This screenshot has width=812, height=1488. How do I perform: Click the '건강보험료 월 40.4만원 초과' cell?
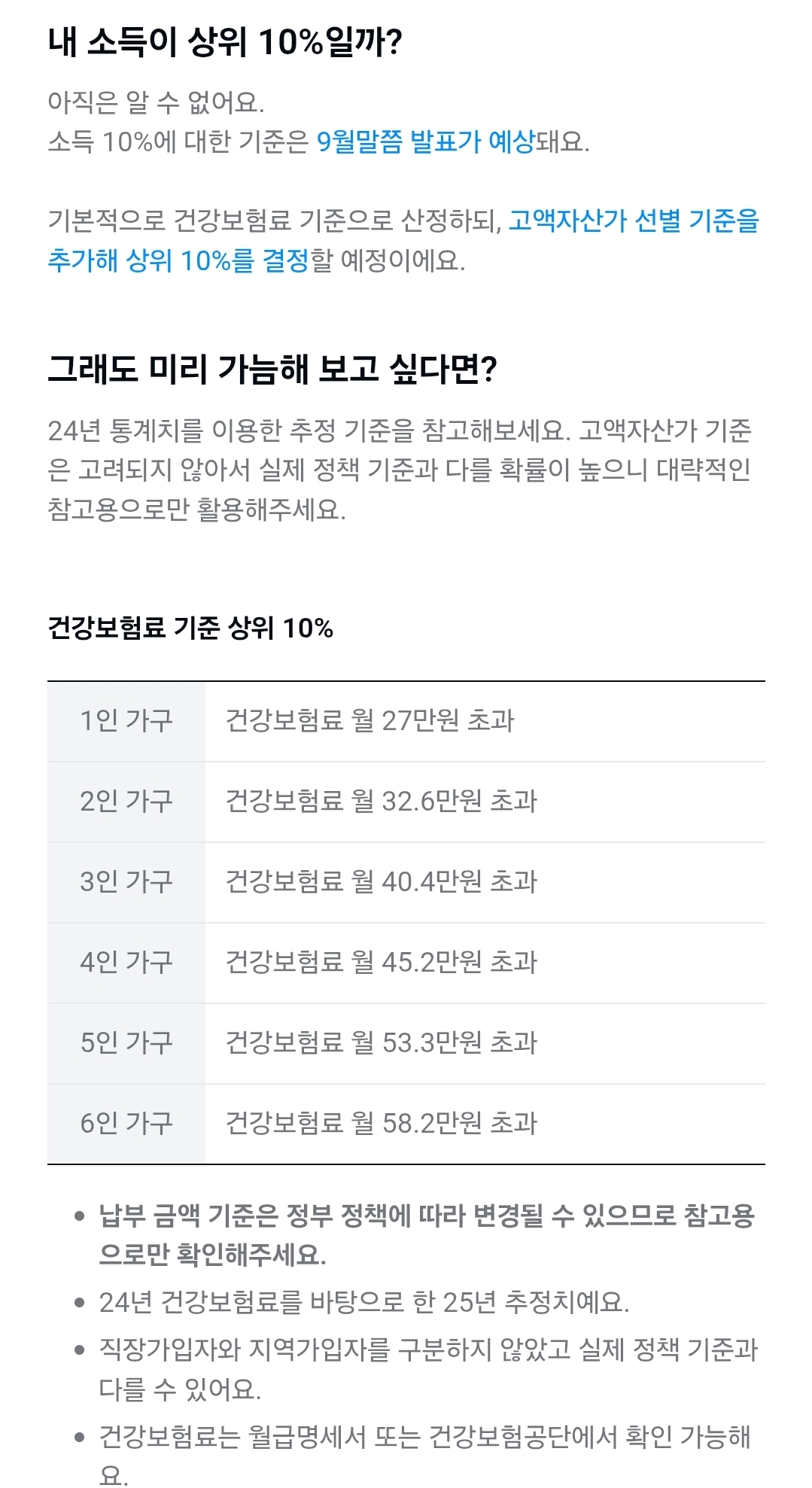click(x=381, y=882)
